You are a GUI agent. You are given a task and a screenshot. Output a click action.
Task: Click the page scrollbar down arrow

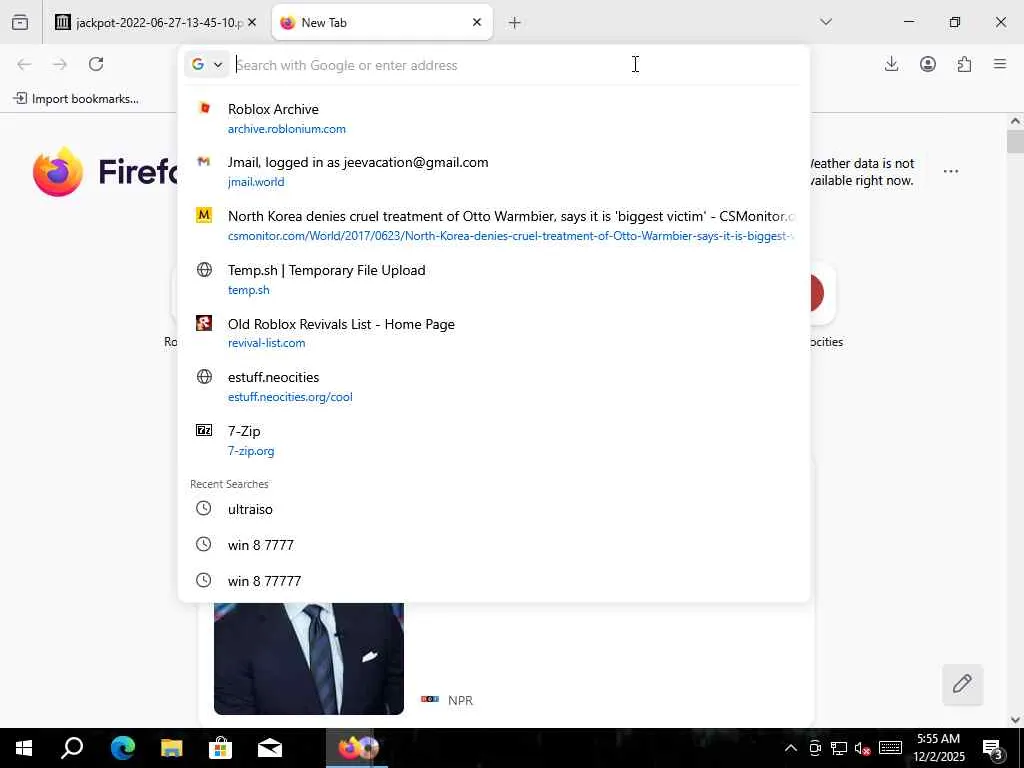[x=1015, y=720]
